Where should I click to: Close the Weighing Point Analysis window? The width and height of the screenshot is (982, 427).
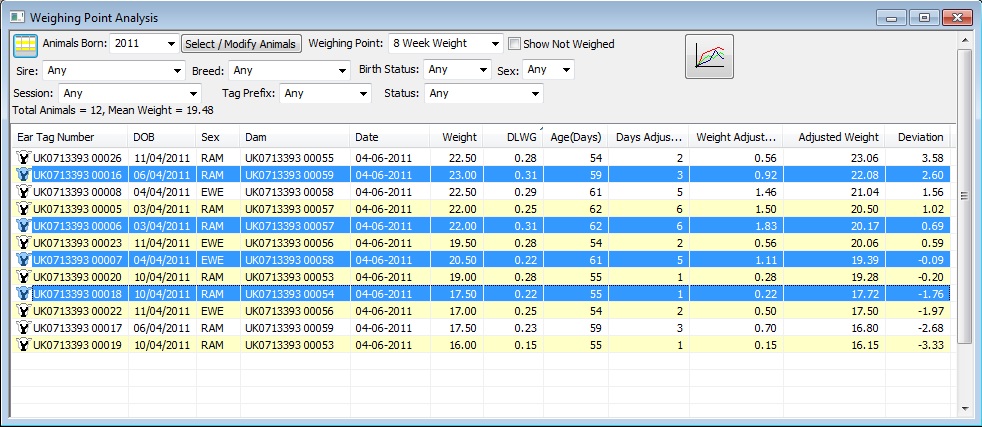[x=956, y=18]
